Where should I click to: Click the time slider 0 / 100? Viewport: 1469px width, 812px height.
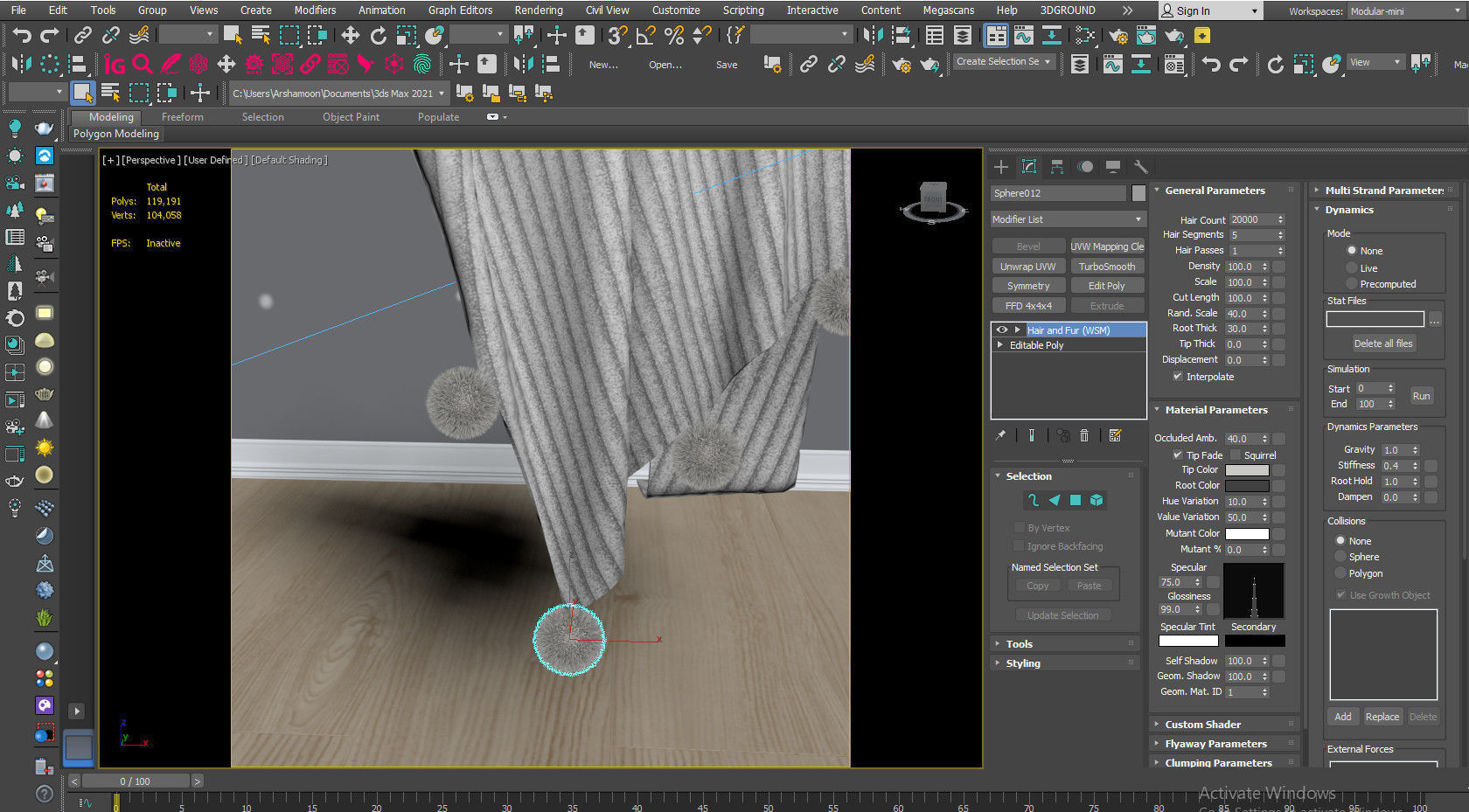[x=136, y=781]
